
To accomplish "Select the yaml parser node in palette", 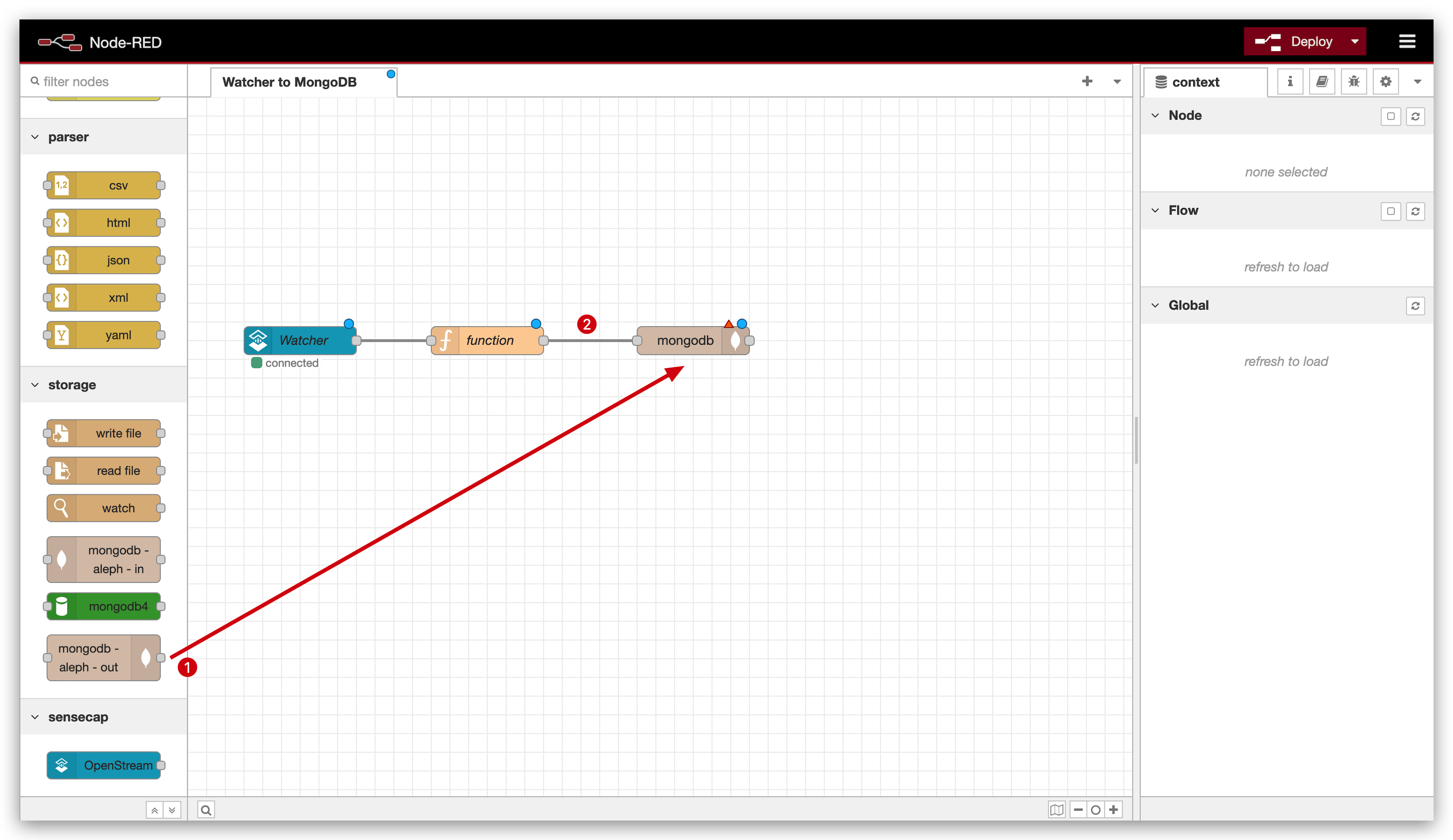I will pos(104,335).
